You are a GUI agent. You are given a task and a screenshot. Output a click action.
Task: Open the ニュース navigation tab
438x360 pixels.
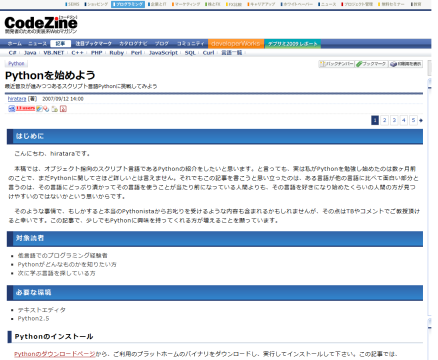(x=37, y=44)
